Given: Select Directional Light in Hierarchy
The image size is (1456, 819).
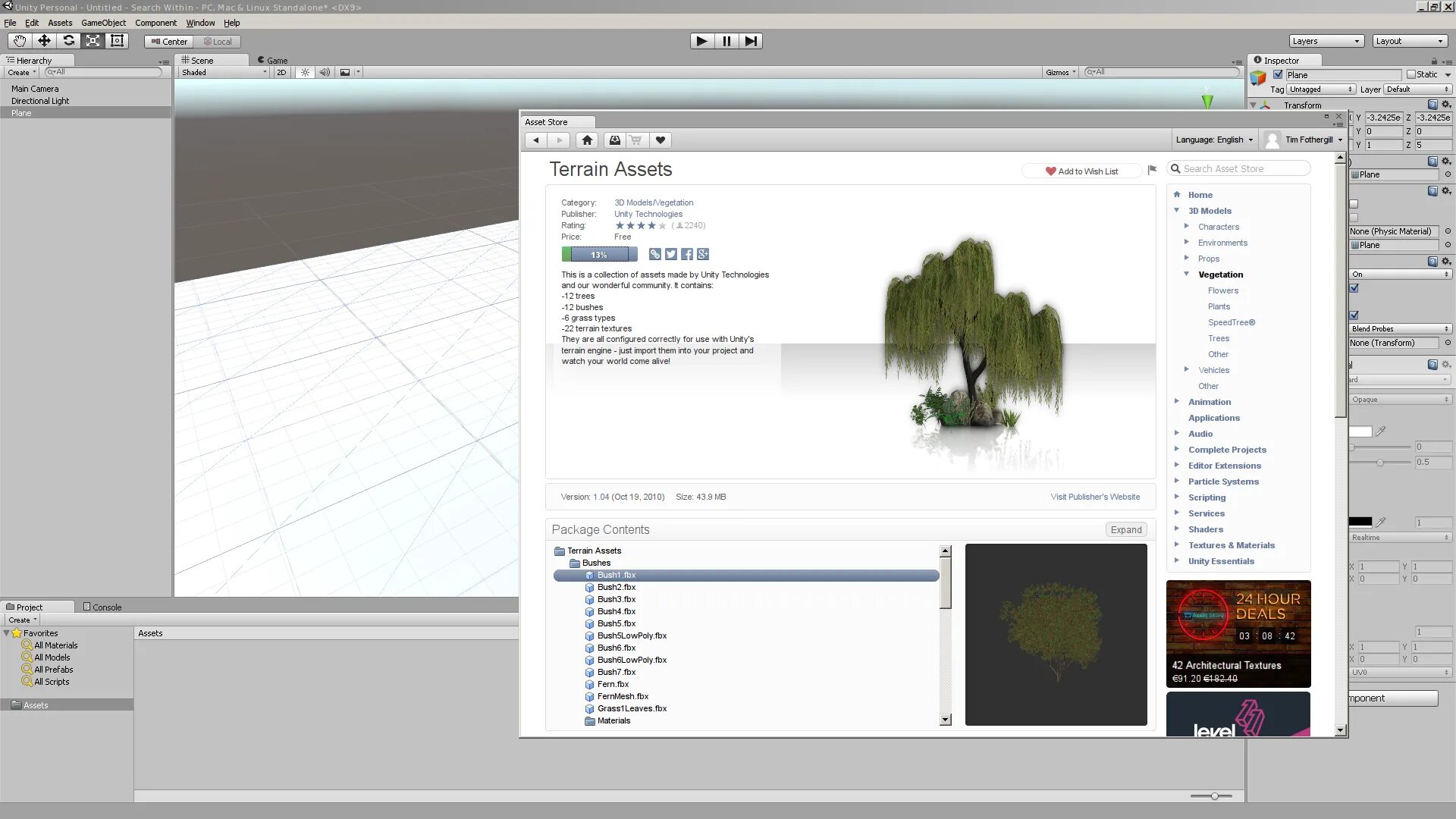Looking at the screenshot, I should point(40,101).
